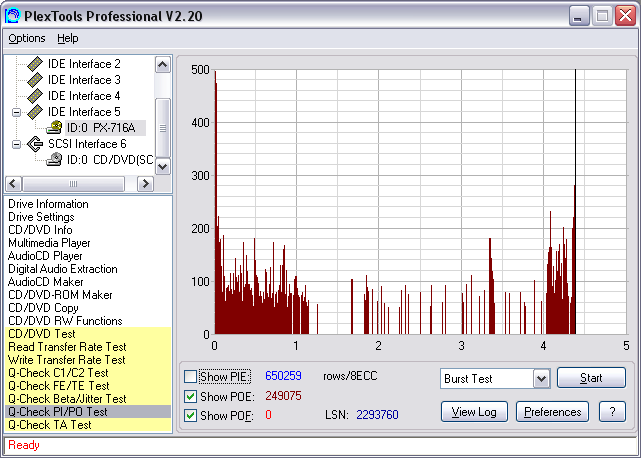Viewport: 641px width, 458px height.
Task: Select IDE Interface 4 label
Action: point(84,96)
